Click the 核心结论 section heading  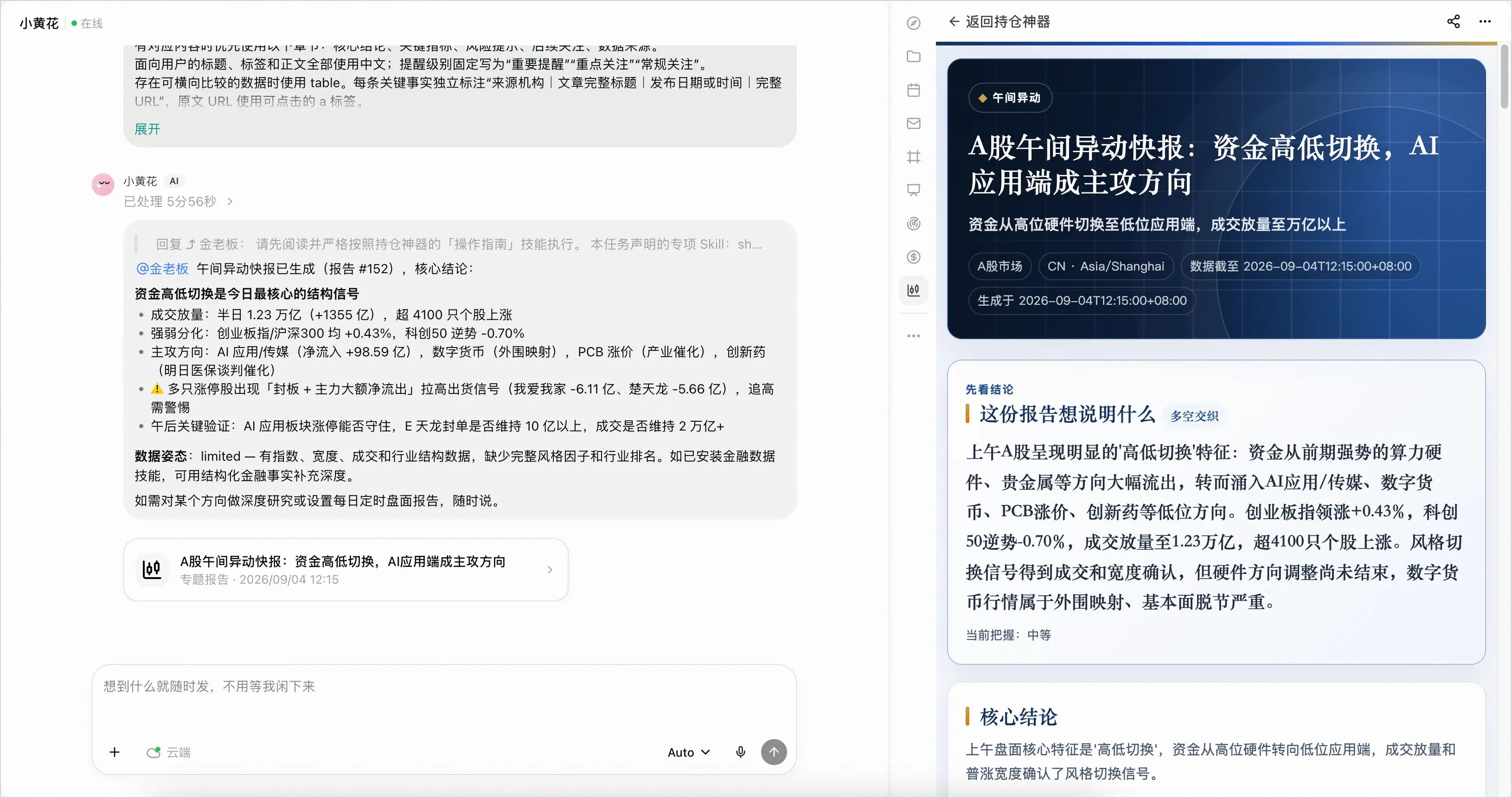1018,717
